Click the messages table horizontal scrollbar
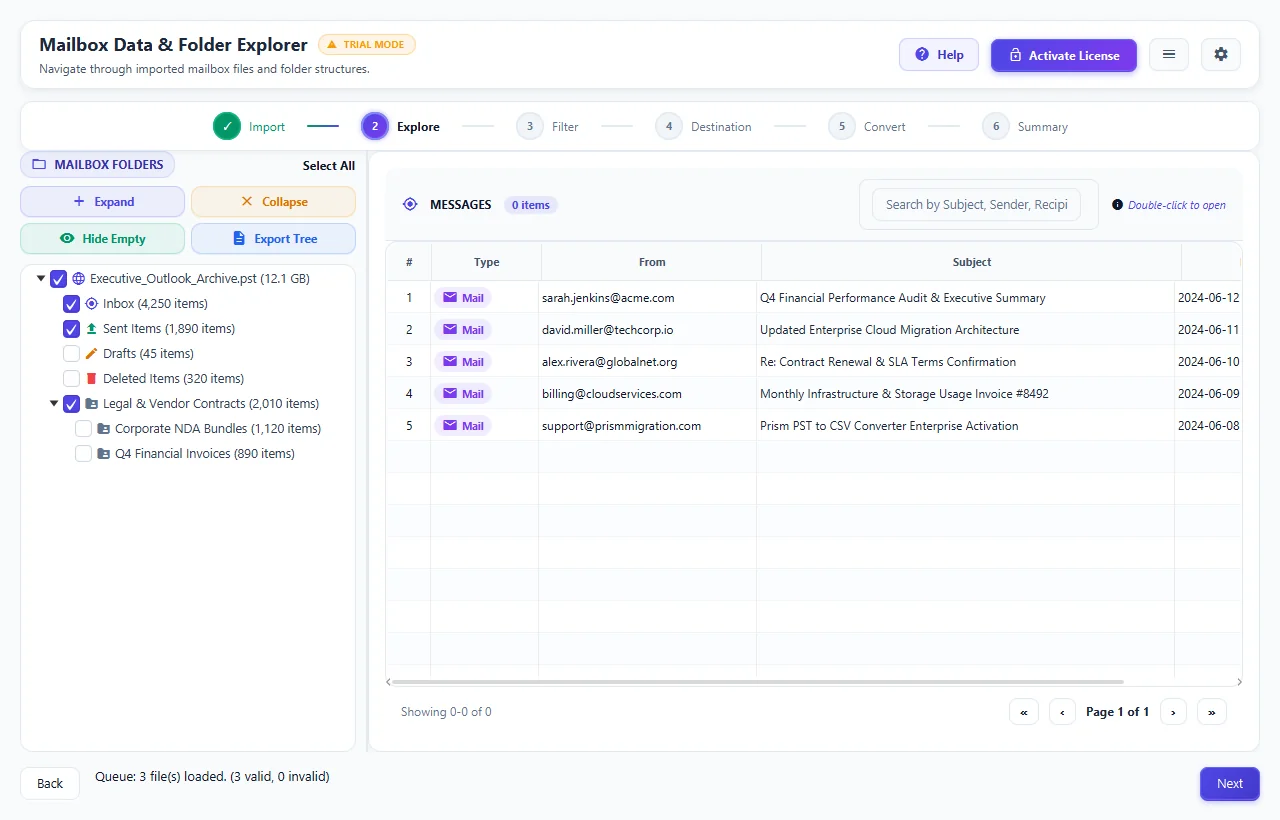The image size is (1280, 820). 758,682
